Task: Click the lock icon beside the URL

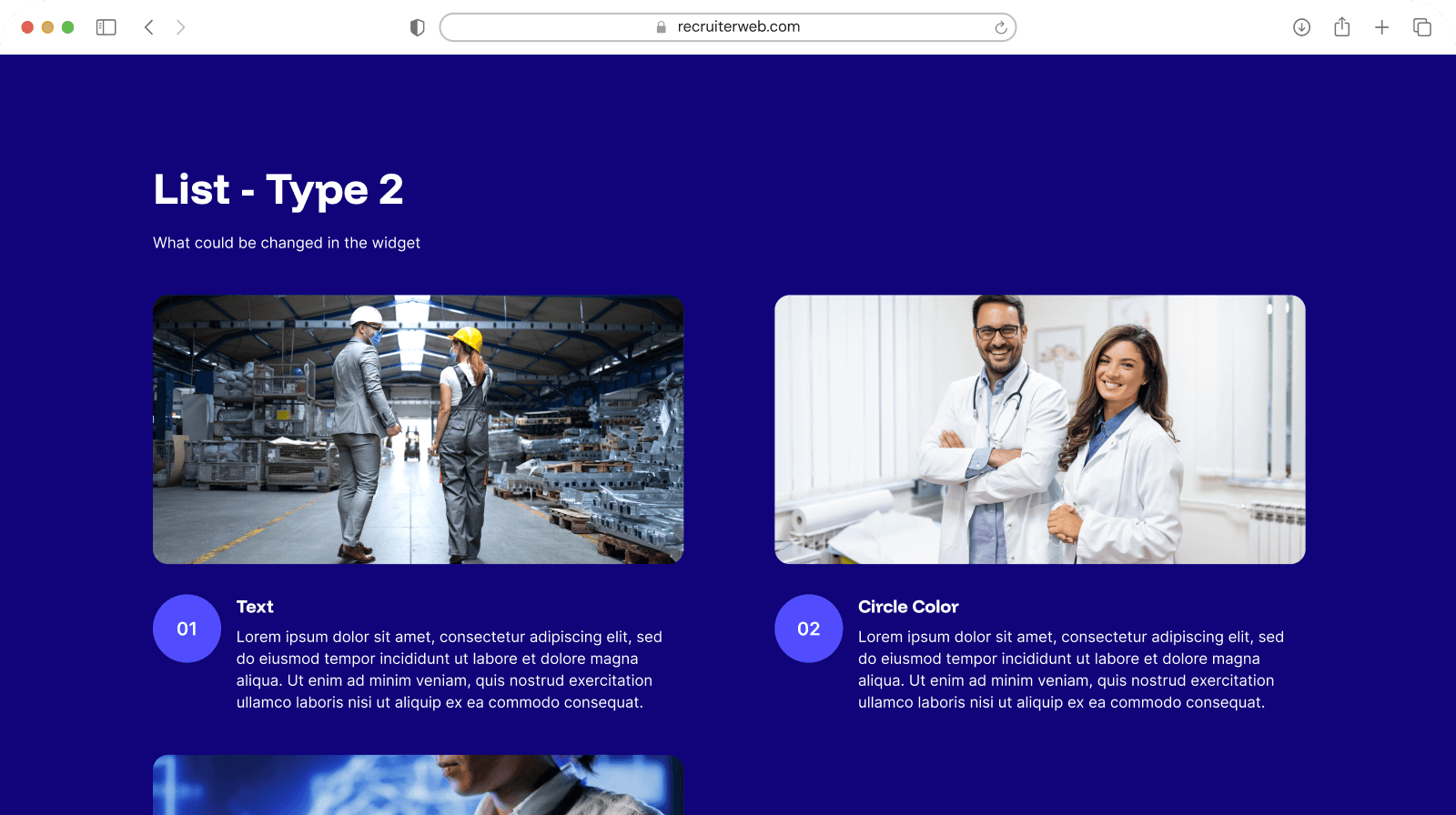Action: 662,27
